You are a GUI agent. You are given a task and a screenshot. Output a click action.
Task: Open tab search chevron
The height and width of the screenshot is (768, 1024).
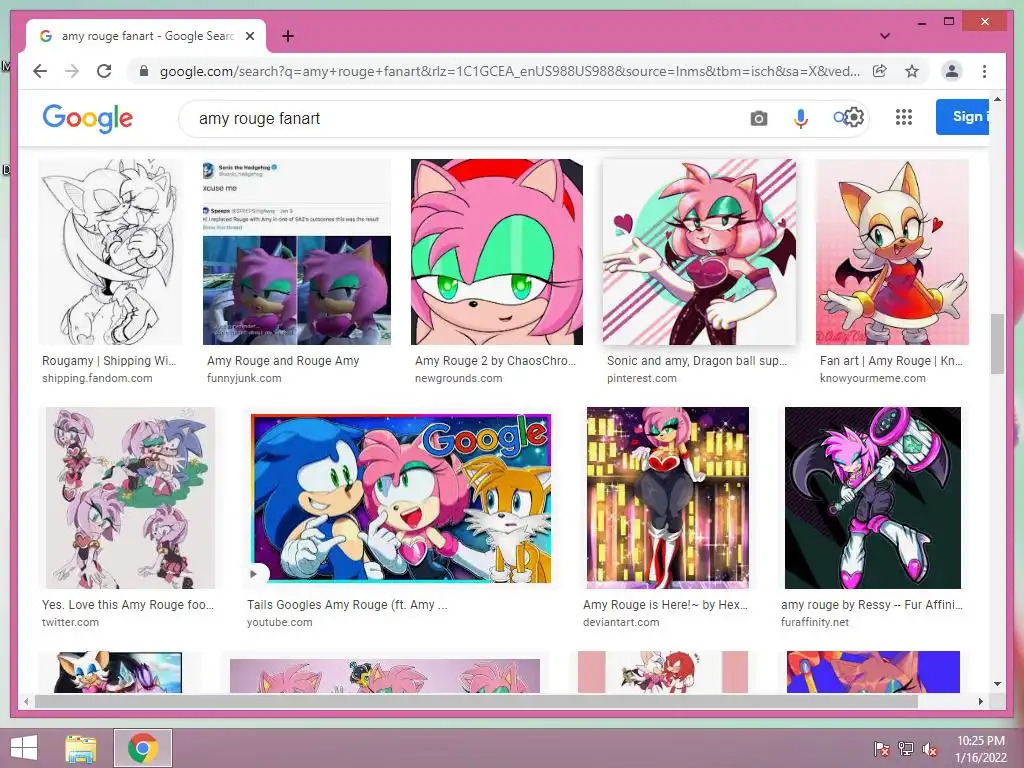coord(884,36)
